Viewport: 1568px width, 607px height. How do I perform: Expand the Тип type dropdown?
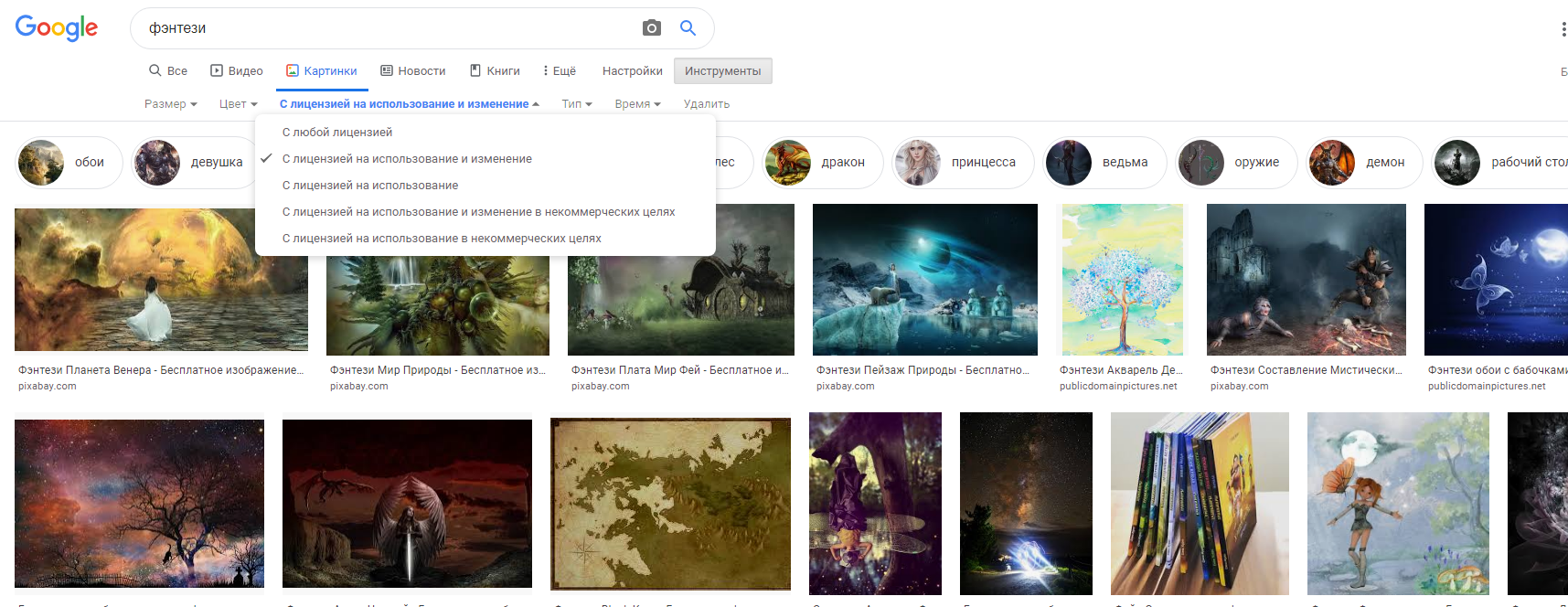tap(576, 104)
